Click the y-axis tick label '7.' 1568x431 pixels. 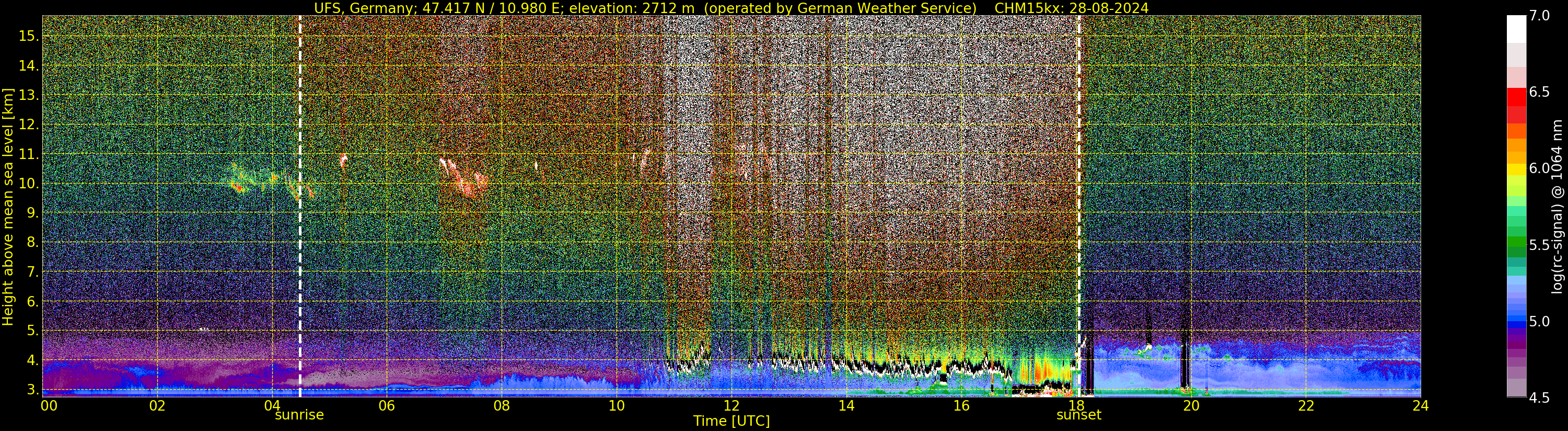point(32,272)
